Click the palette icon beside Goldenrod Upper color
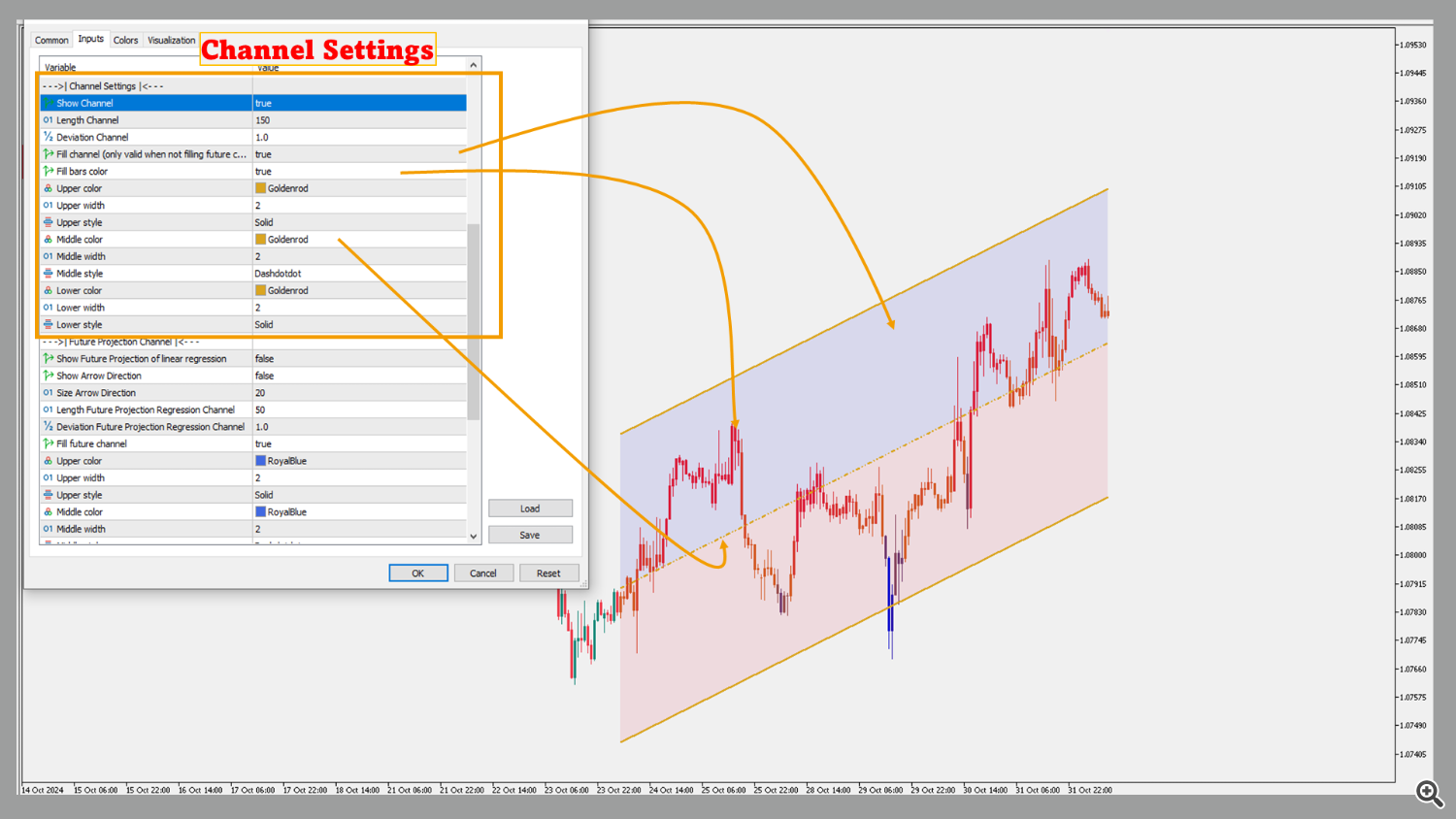This screenshot has width=1456, height=819. tap(48, 188)
